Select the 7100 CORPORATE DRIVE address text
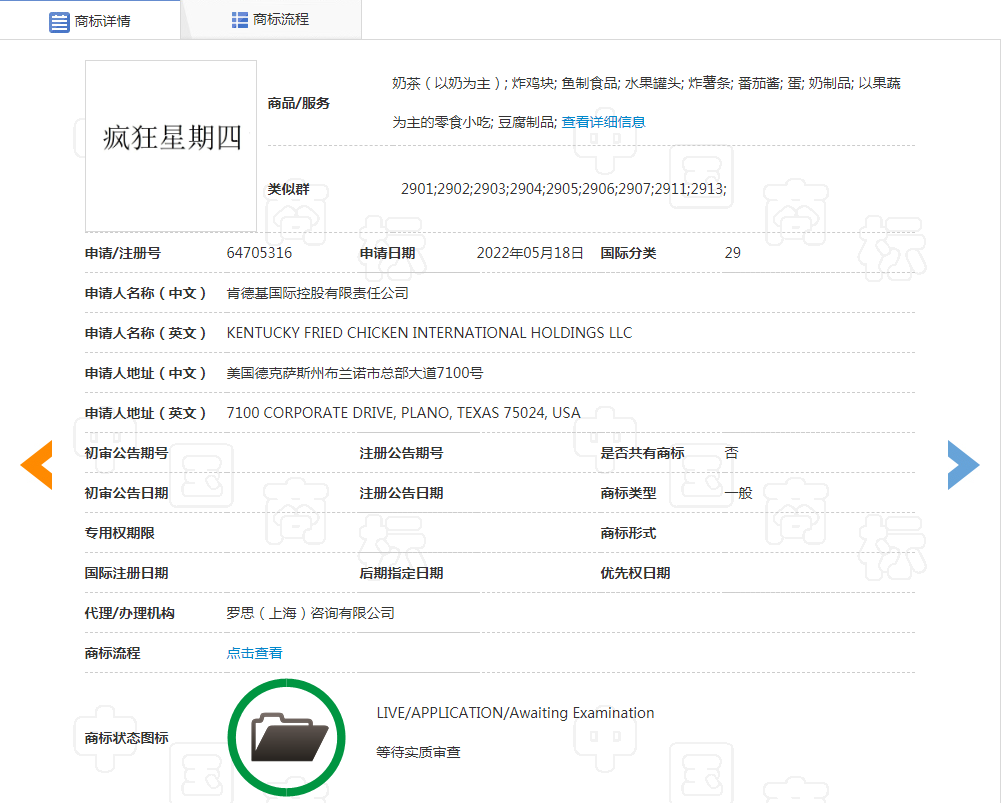Viewport: 1002px width, 803px height. pyautogui.click(x=403, y=413)
